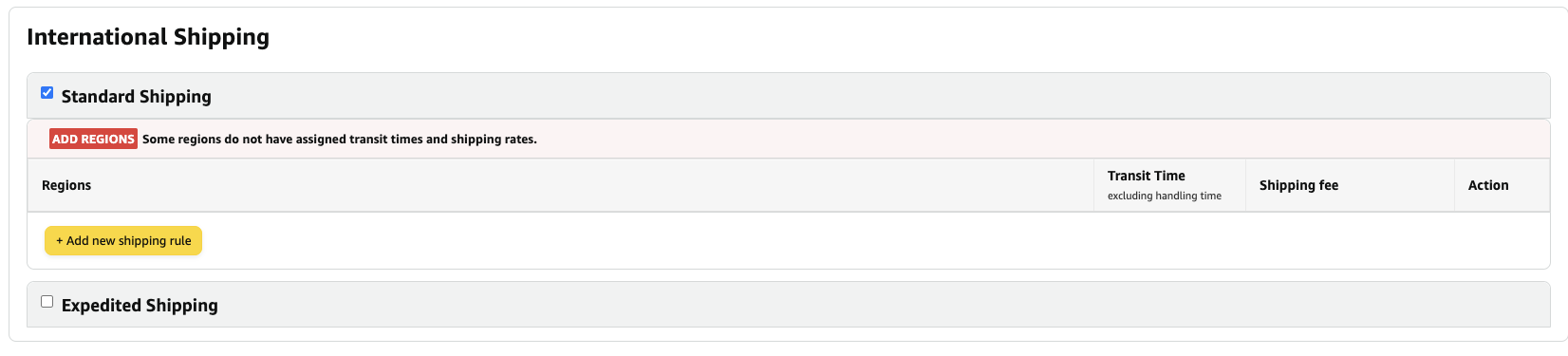Enable the Expedited Shipping checkbox
Image resolution: width=1568 pixels, height=356 pixels.
47,302
